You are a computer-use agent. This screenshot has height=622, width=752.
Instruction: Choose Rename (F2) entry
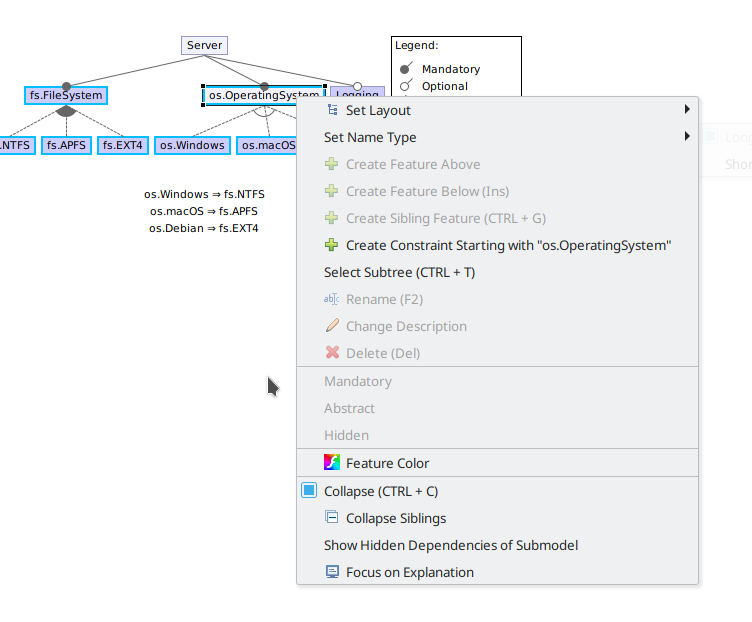tap(497, 299)
